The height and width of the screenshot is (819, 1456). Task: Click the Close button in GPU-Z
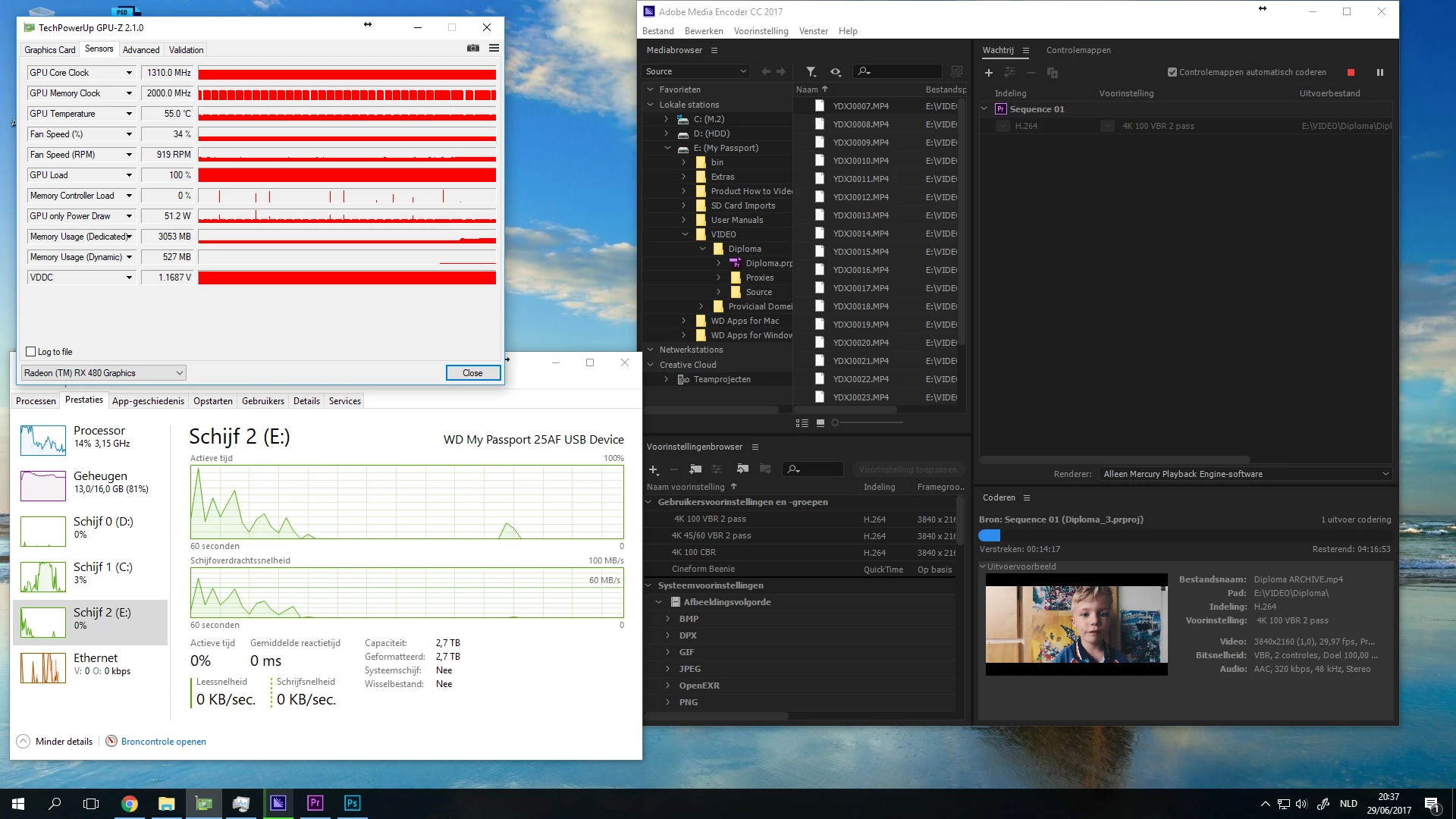tap(472, 373)
